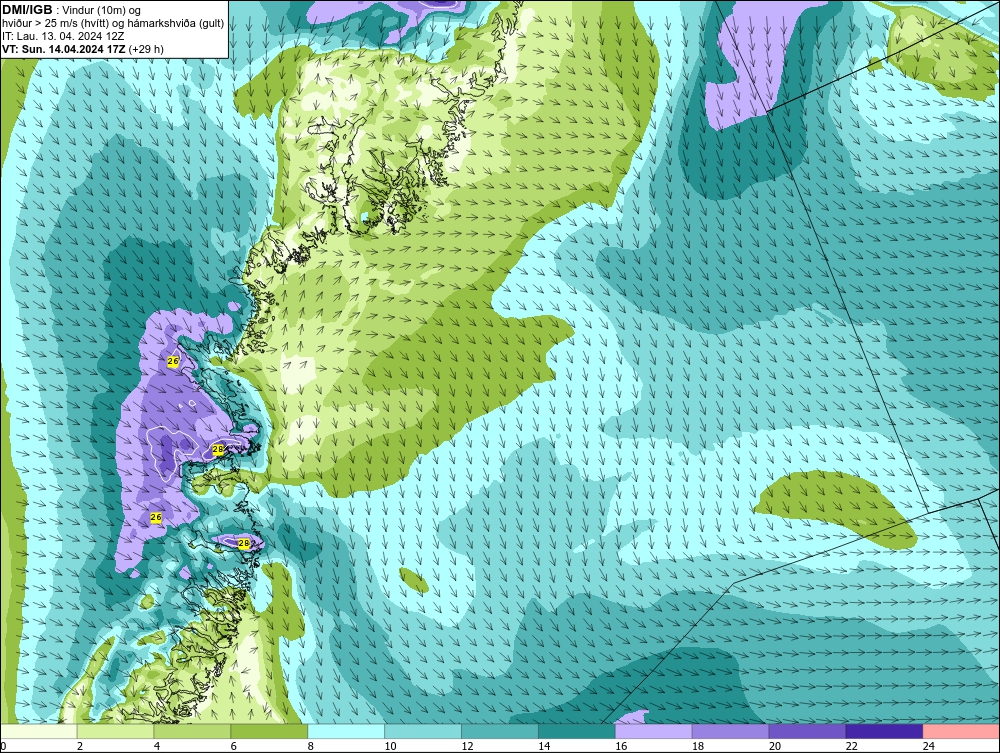Viewport: 1000px width, 753px height.
Task: Click the "10" legend scale label
Action: pos(390,746)
